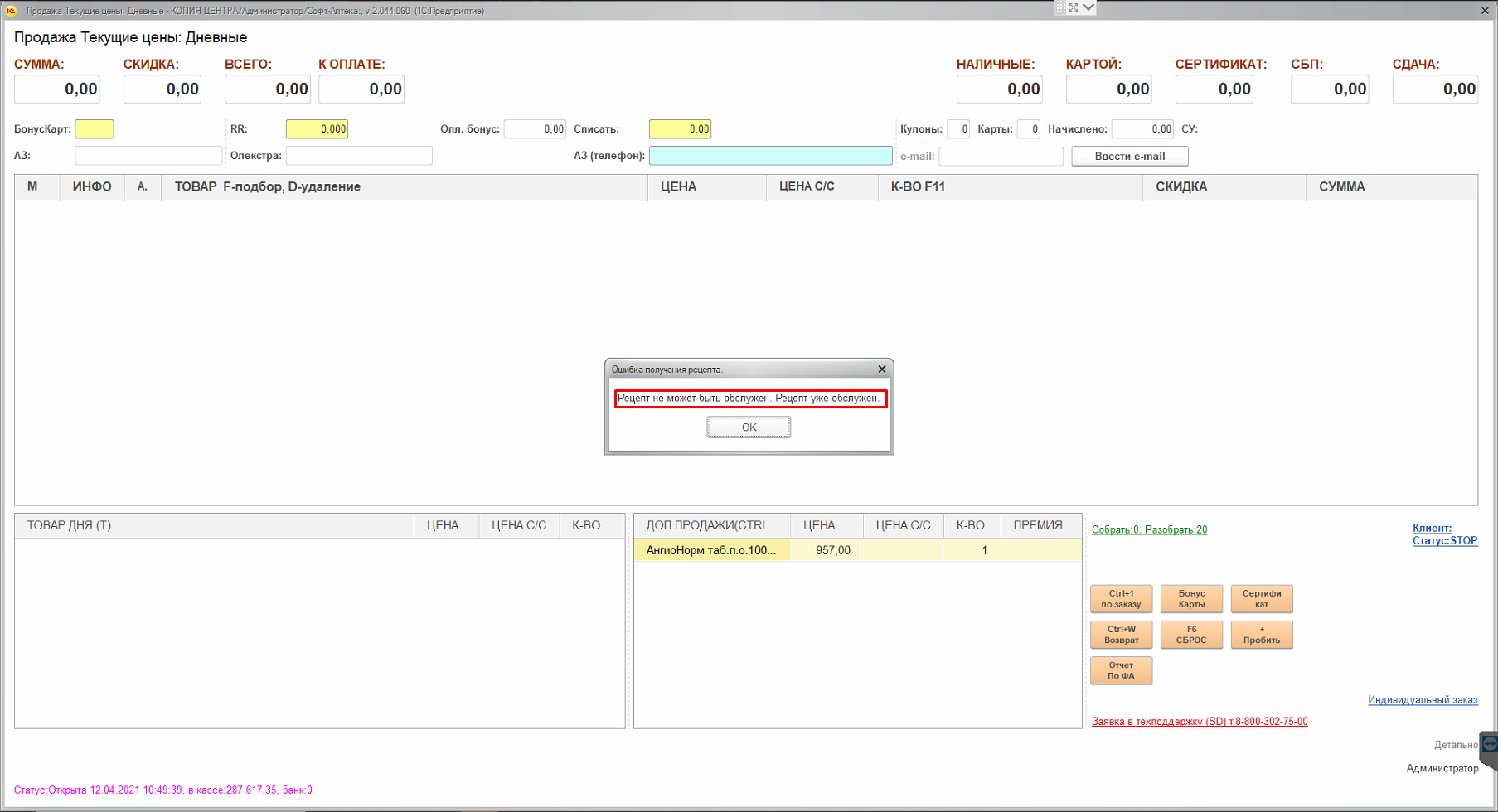Screen dimensions: 1498x812
Task: Open the 'Индивидуальный заказ' link
Action: coord(1422,699)
